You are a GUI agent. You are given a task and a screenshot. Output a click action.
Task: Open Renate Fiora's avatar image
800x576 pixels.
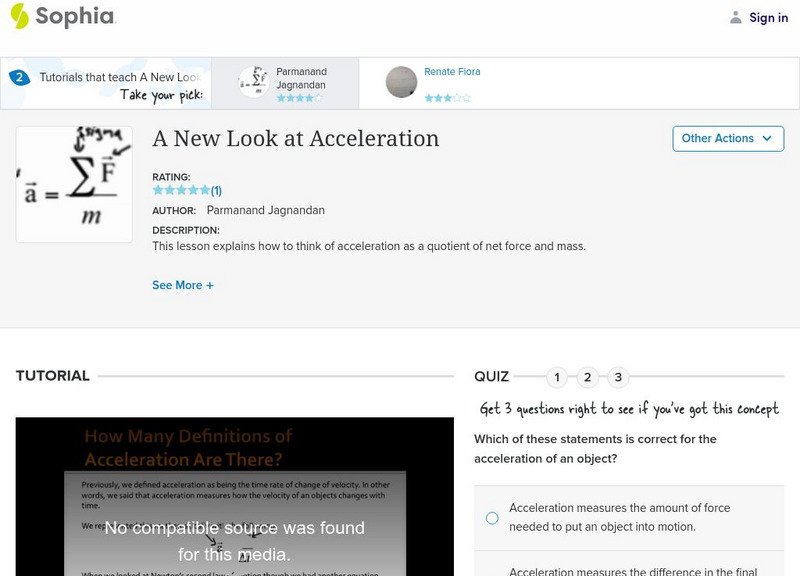tap(401, 82)
